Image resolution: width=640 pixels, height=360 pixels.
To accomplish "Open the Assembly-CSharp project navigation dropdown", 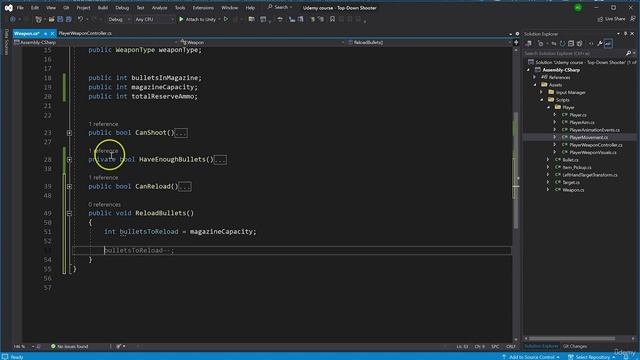I will (x=96, y=42).
